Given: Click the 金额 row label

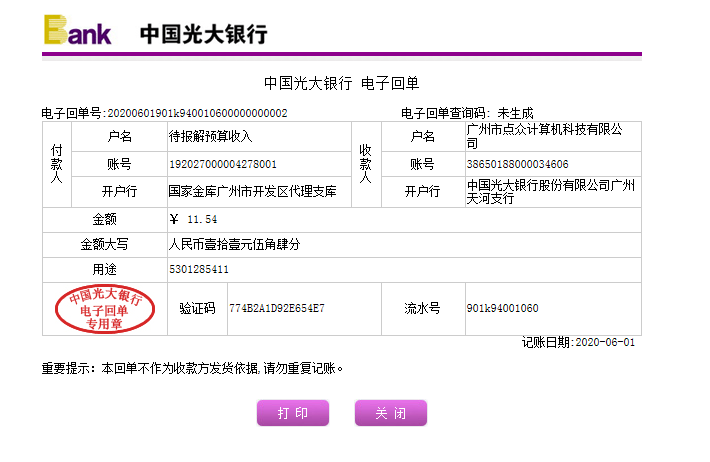Looking at the screenshot, I should 105,220.
